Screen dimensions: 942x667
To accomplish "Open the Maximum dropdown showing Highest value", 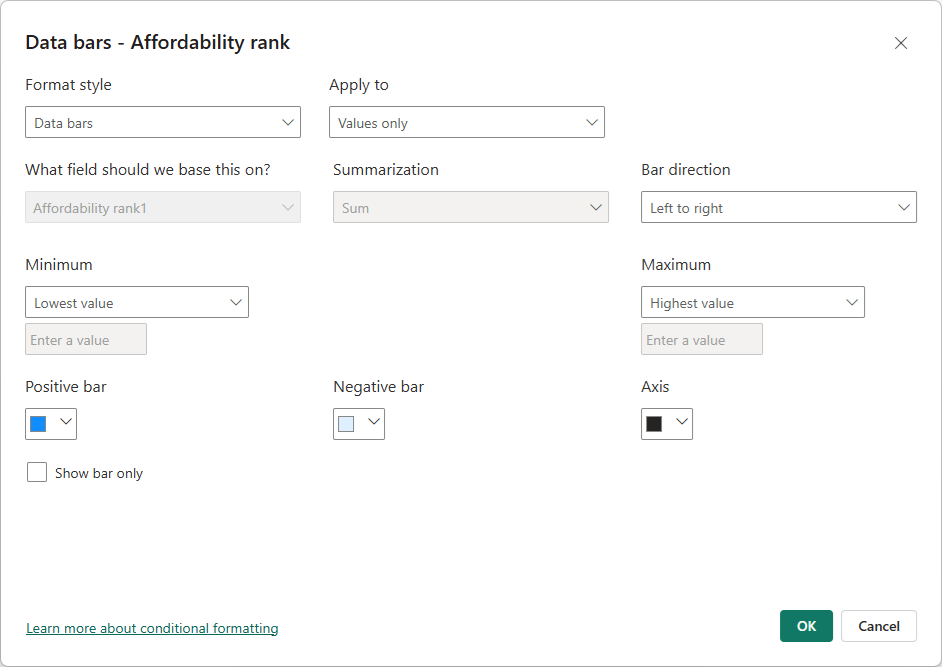I will 752,302.
